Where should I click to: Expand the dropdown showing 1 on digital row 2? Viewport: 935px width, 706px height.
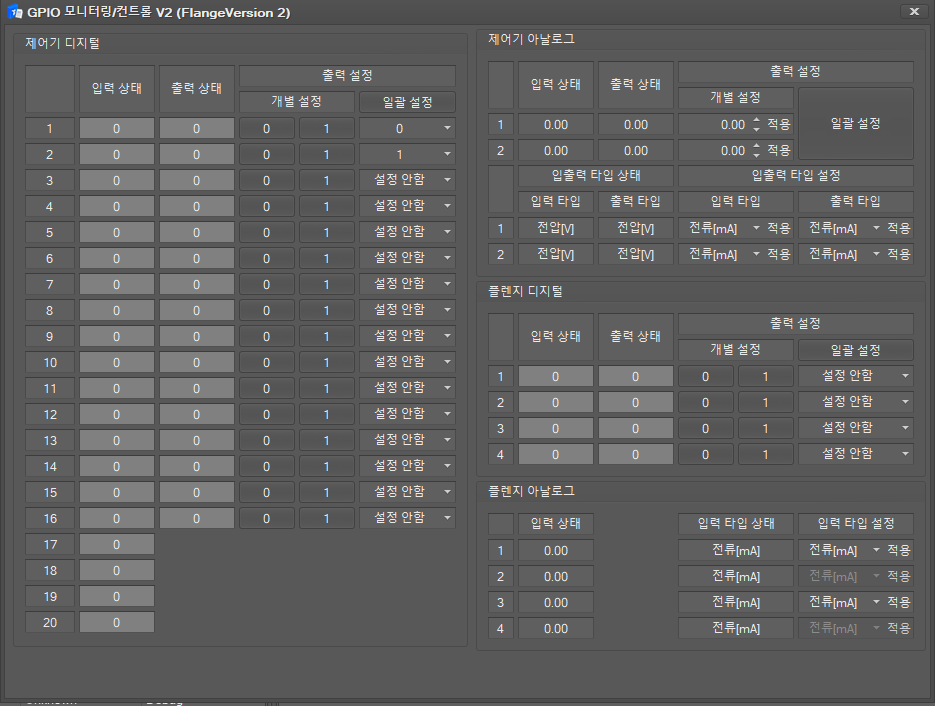[405, 154]
